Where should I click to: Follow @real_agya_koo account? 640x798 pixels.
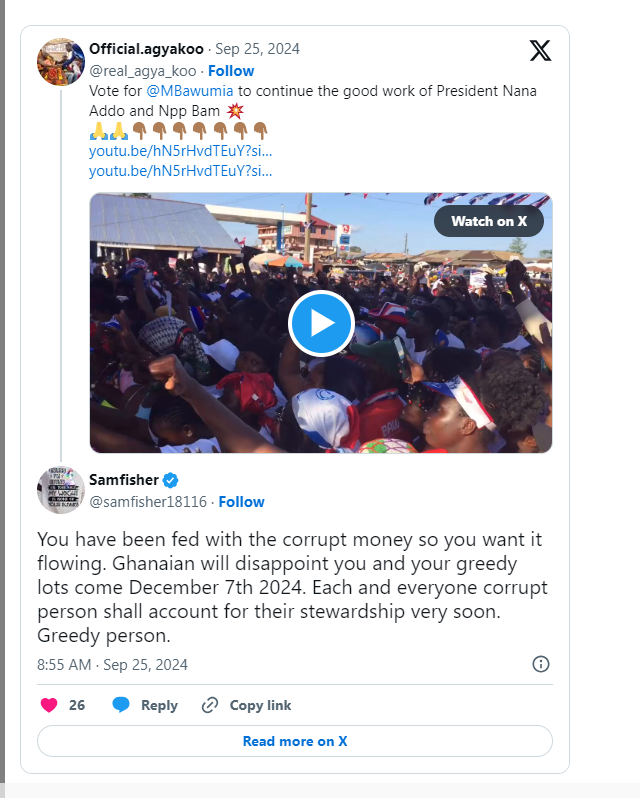pyautogui.click(x=231, y=71)
